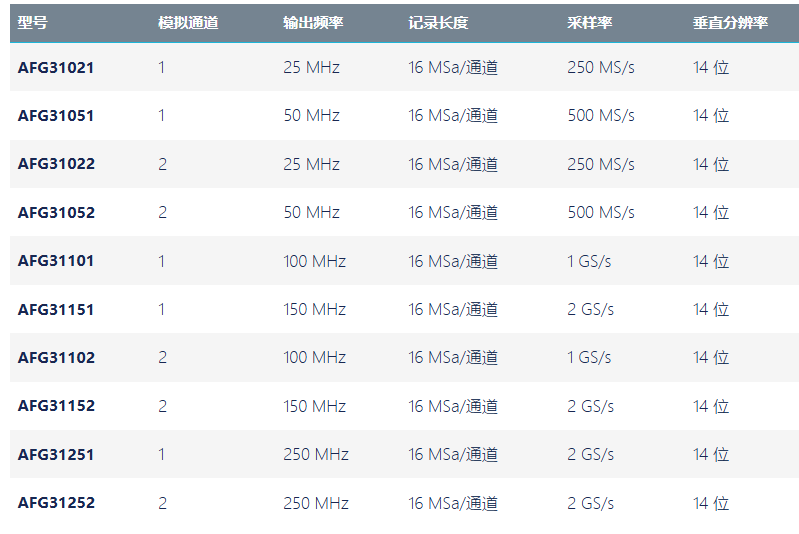Click the 型号 column header

32,23
